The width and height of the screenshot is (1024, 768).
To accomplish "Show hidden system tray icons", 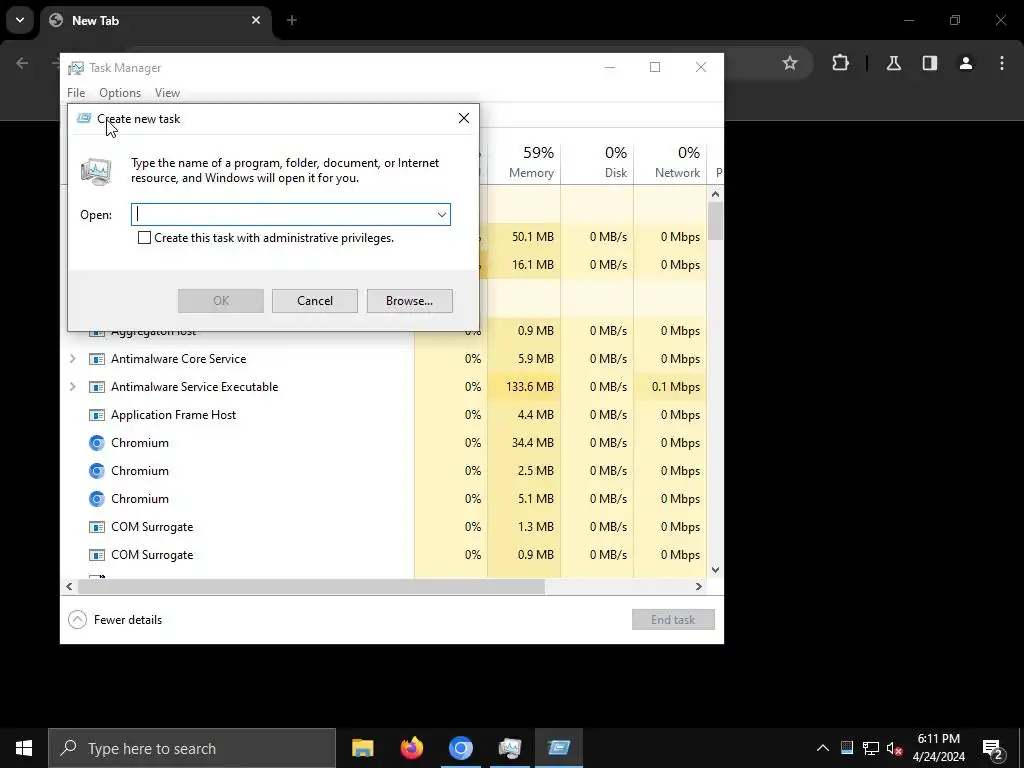I will pos(823,748).
